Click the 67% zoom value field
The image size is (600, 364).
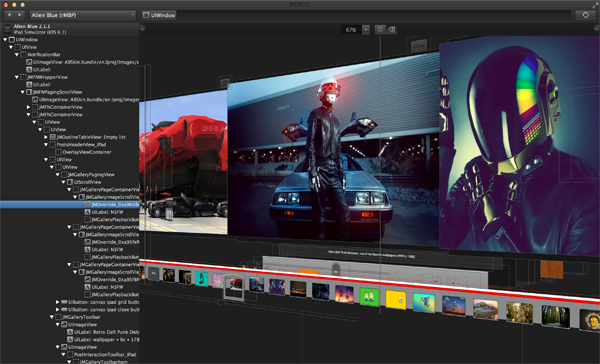click(351, 29)
